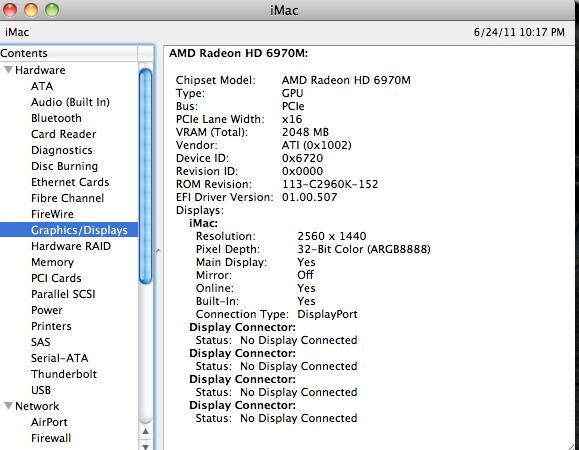The height and width of the screenshot is (450, 579).
Task: Select Thunderbolt in sidebar
Action: click(64, 374)
